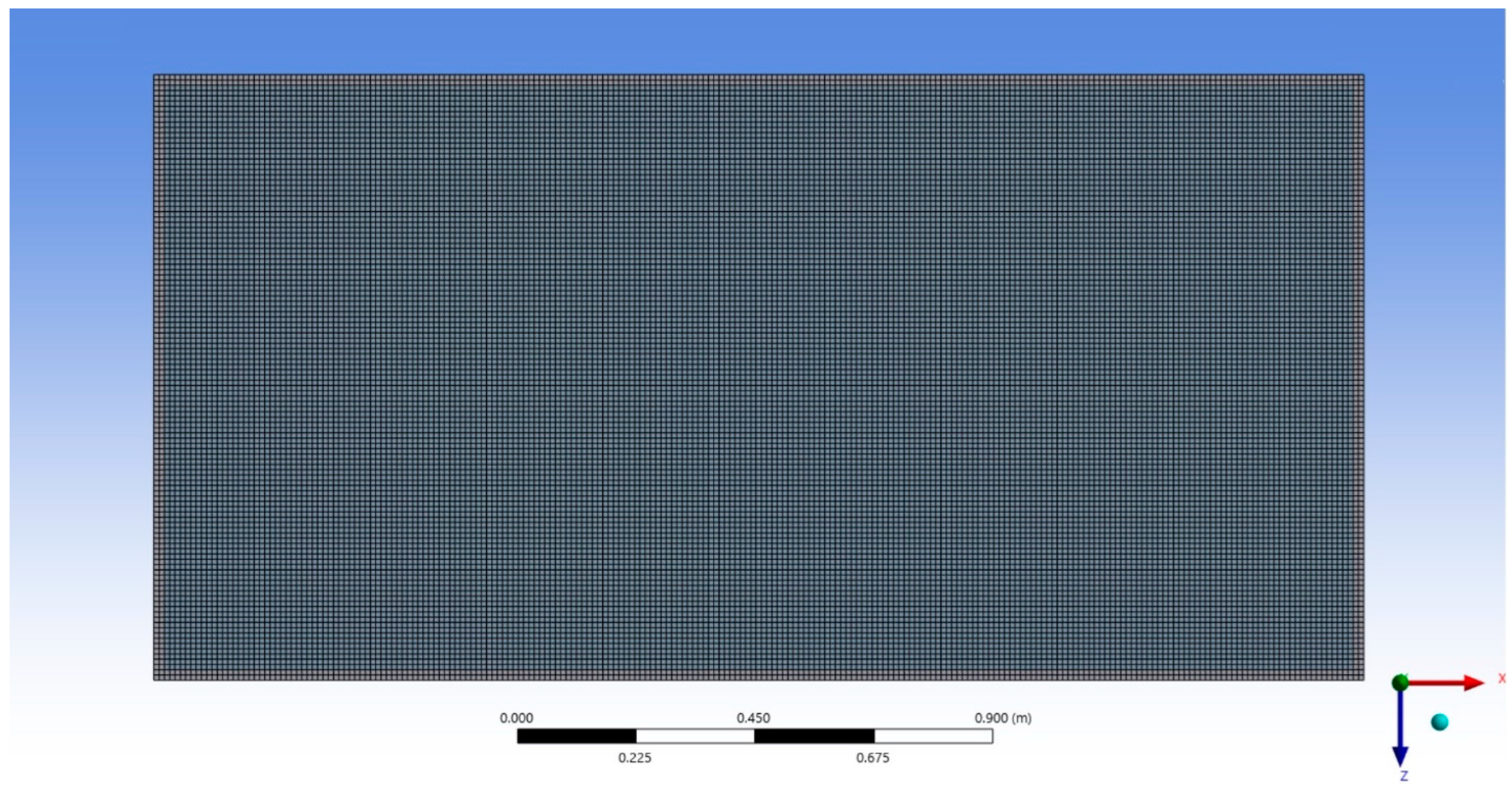Click the cyan isometric view ball
Image resolution: width=1512 pixels, height=794 pixels.
point(1439,722)
